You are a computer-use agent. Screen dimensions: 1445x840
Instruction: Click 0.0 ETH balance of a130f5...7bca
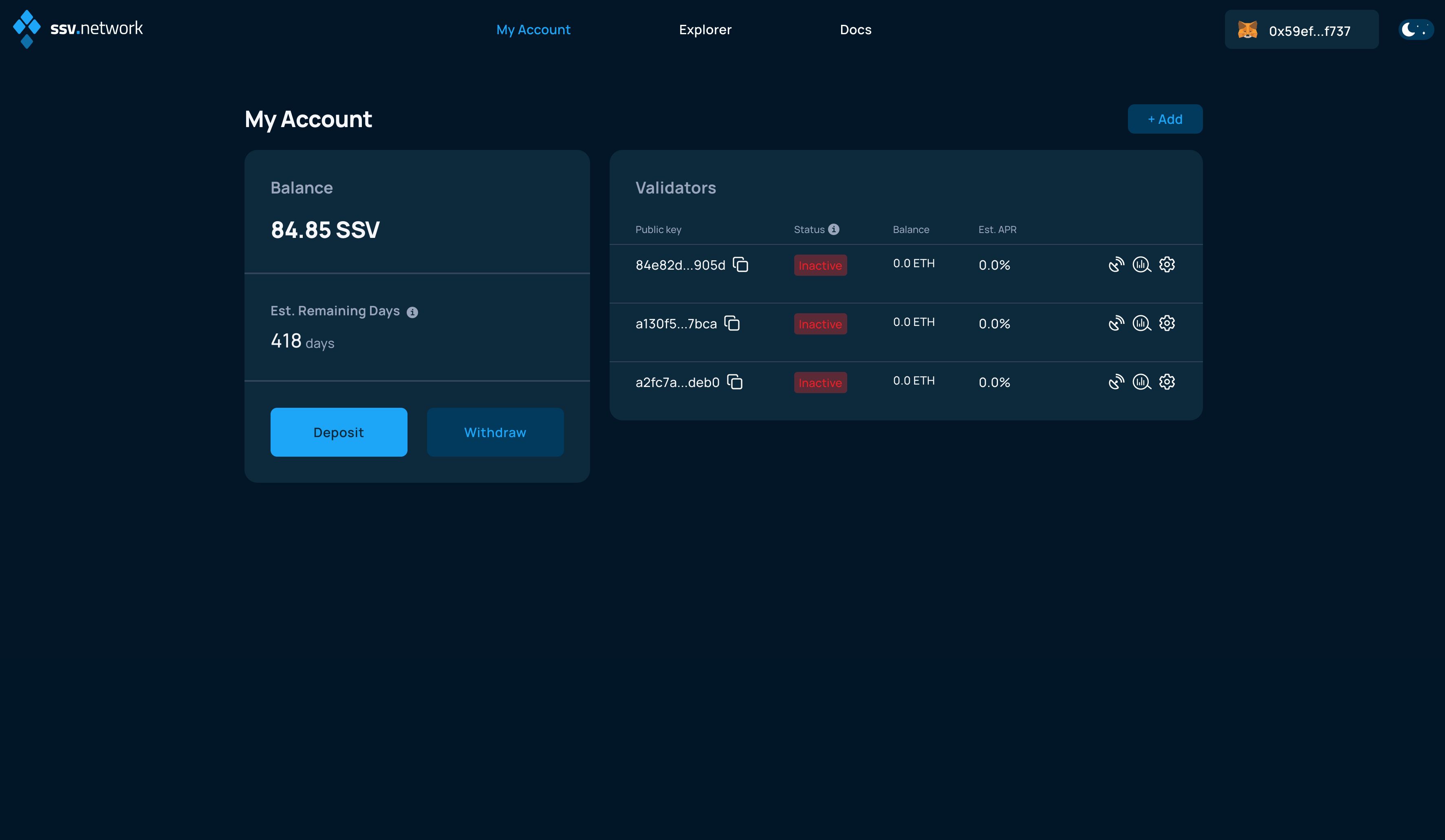[914, 322]
